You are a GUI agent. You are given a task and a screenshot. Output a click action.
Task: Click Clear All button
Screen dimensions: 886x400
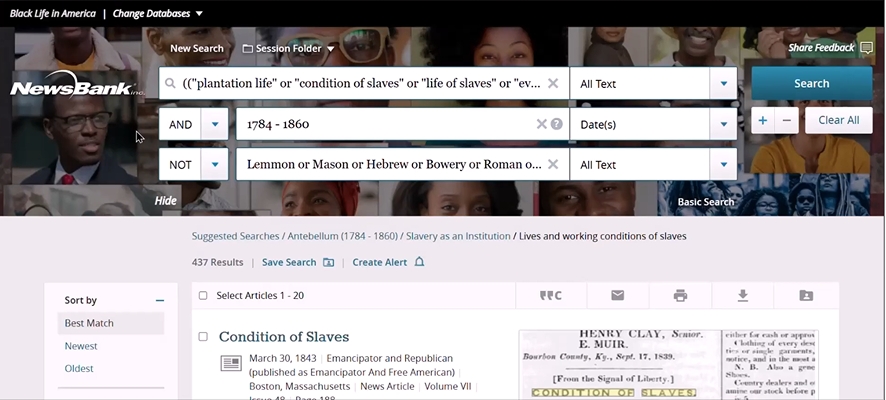pos(839,120)
